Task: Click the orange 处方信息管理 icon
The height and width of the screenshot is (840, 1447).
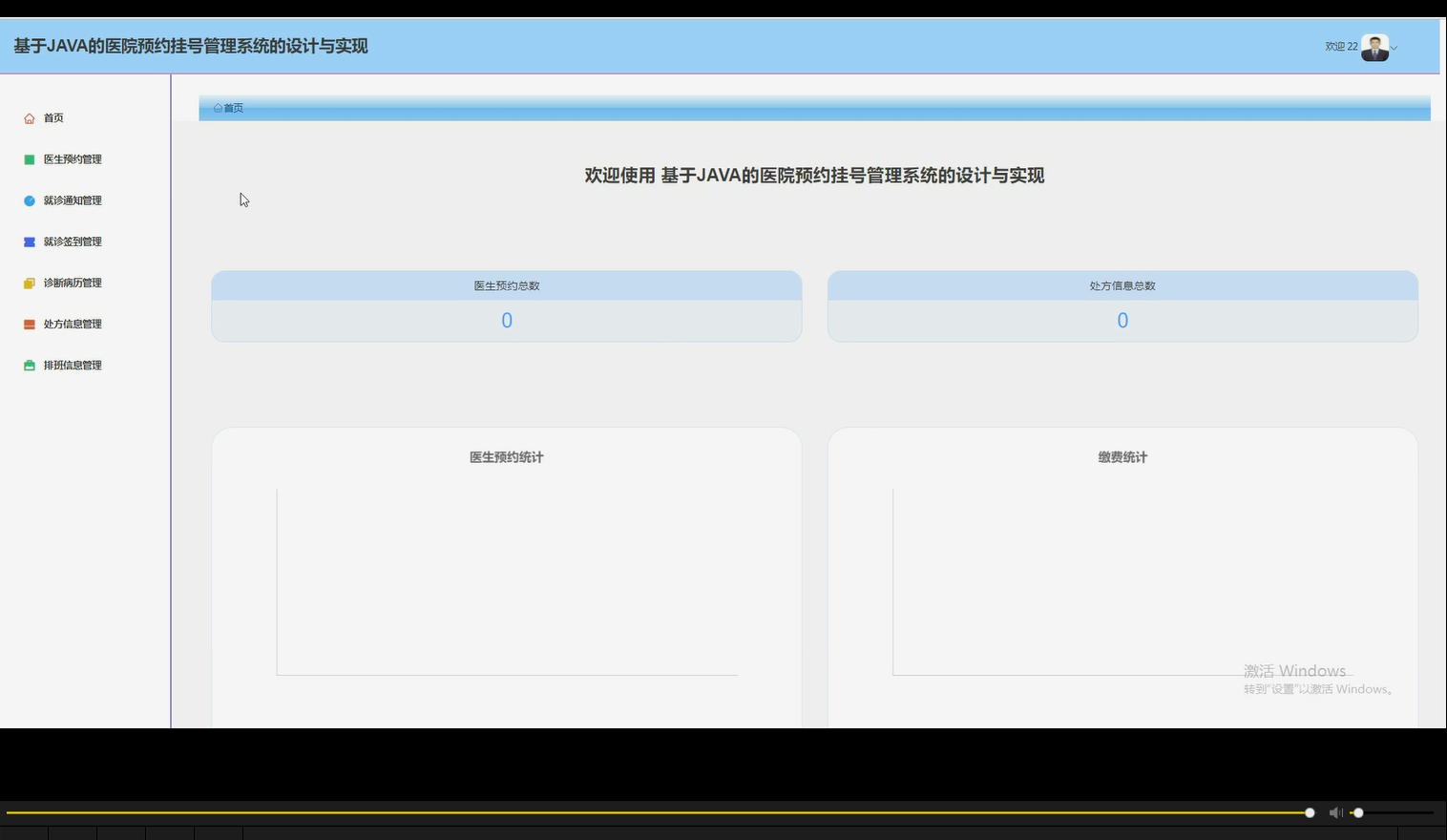Action: (x=30, y=324)
